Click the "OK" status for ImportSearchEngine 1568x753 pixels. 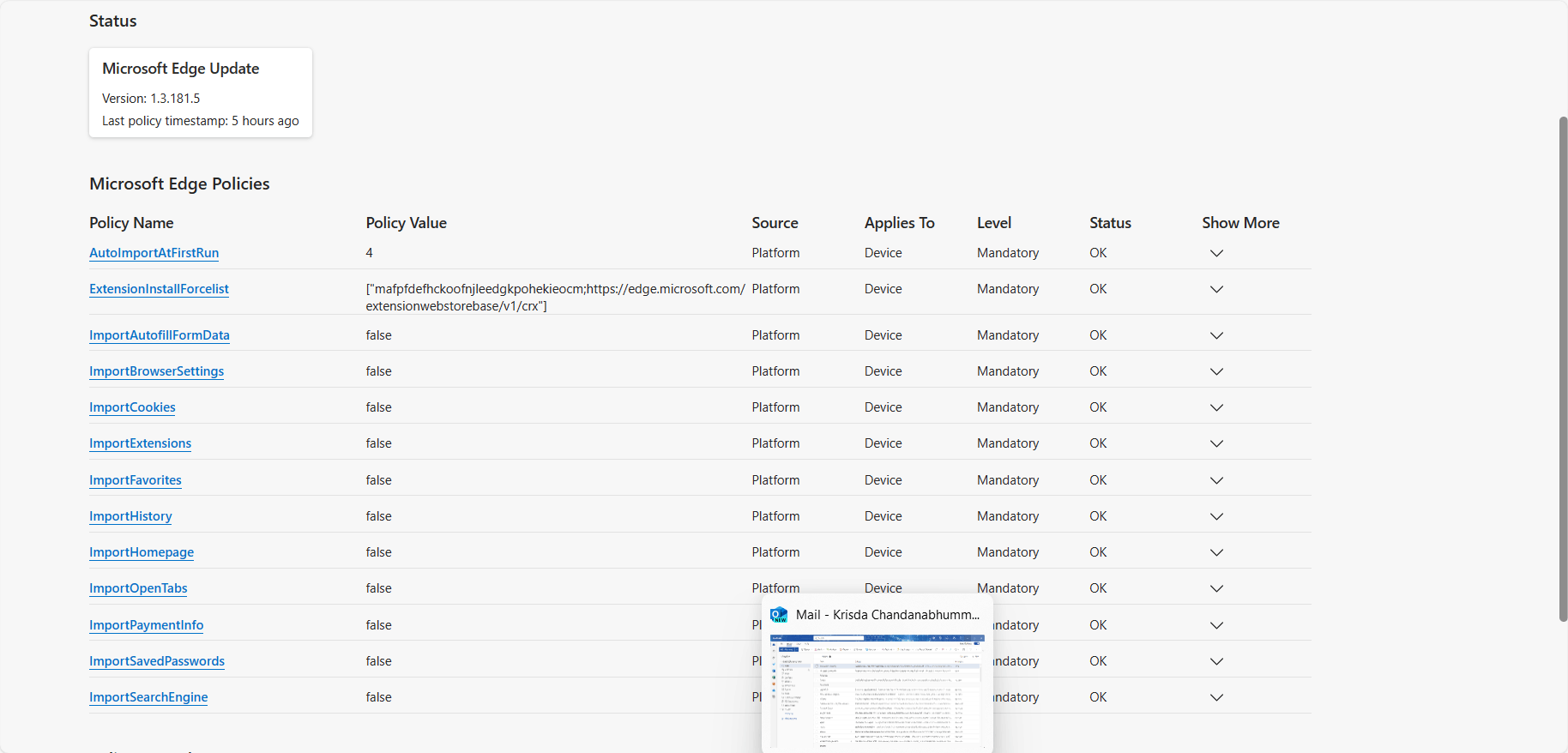click(1099, 697)
